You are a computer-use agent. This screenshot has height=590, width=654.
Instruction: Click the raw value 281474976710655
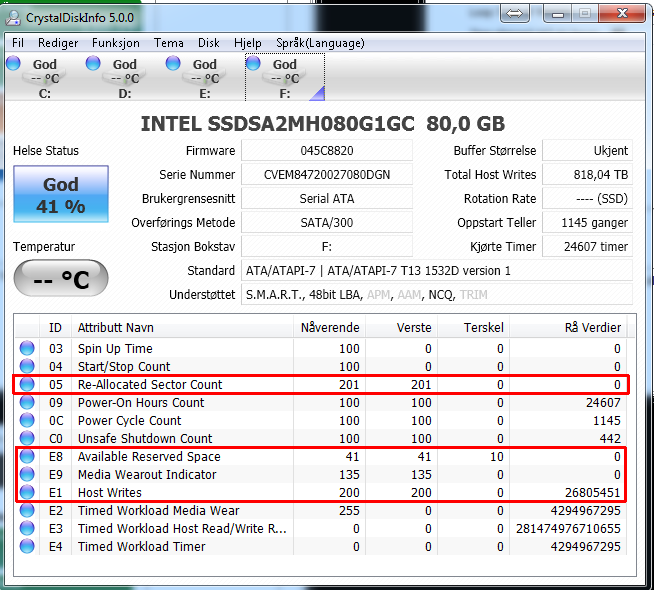click(x=568, y=529)
